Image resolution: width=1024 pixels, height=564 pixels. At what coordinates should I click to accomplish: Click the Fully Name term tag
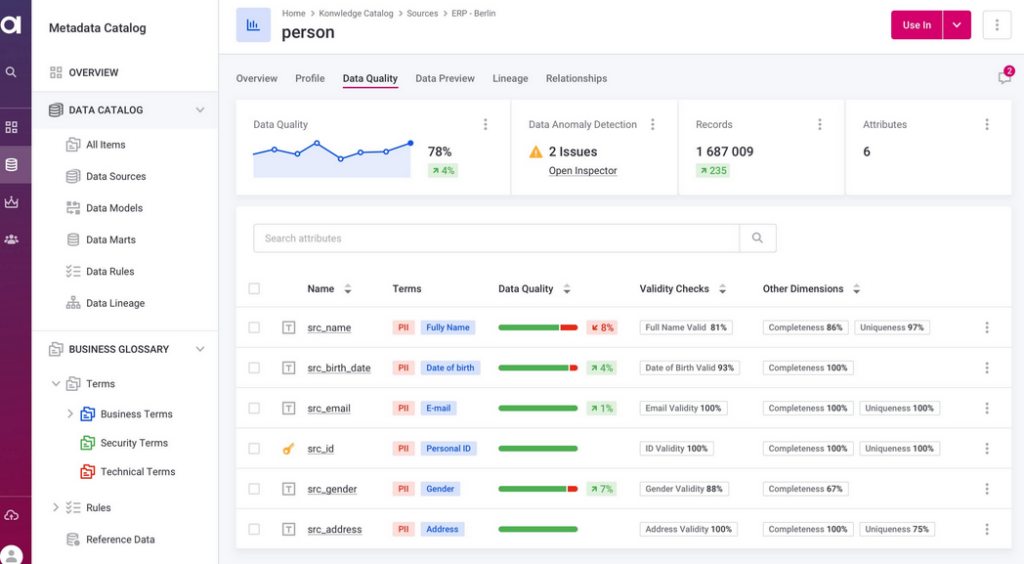tap(447, 328)
